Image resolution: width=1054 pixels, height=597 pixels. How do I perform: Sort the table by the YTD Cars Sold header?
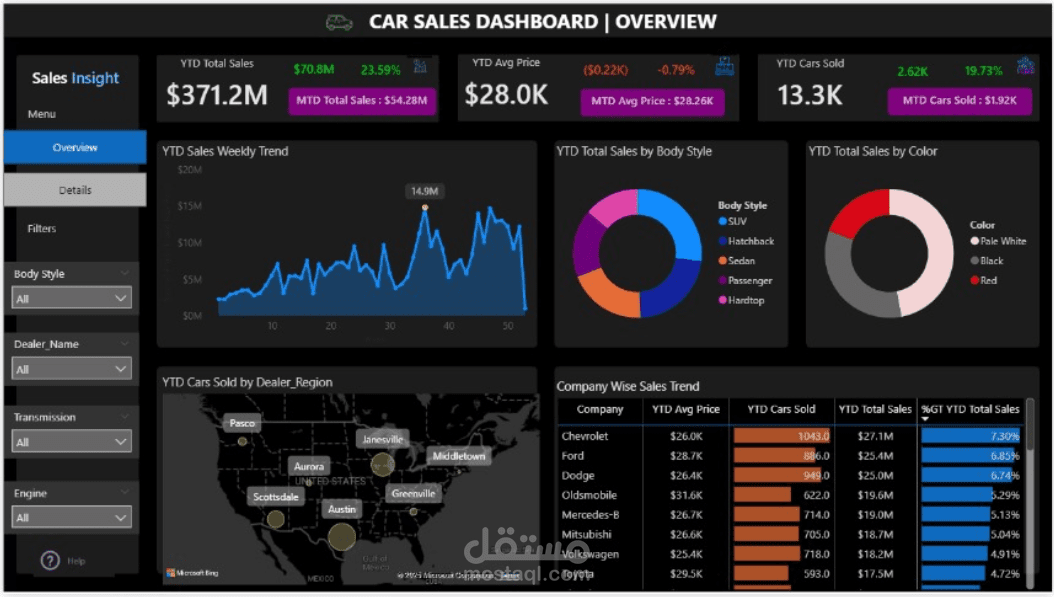[x=781, y=409]
